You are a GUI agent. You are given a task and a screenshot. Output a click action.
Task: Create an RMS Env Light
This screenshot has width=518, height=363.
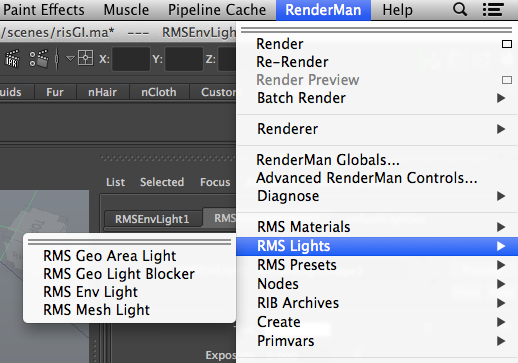(x=129, y=292)
